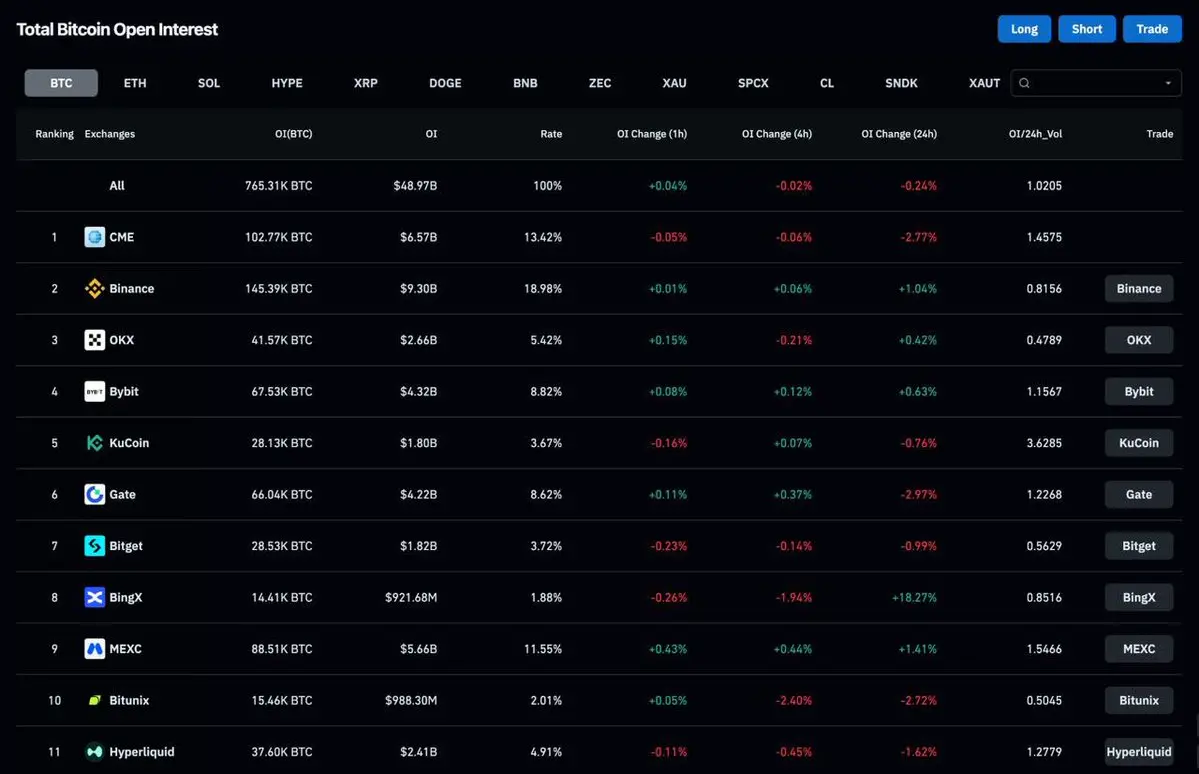Screen dimensions: 1199x774
Task: Sort by OI Change (24h) column header
Action: (x=898, y=134)
